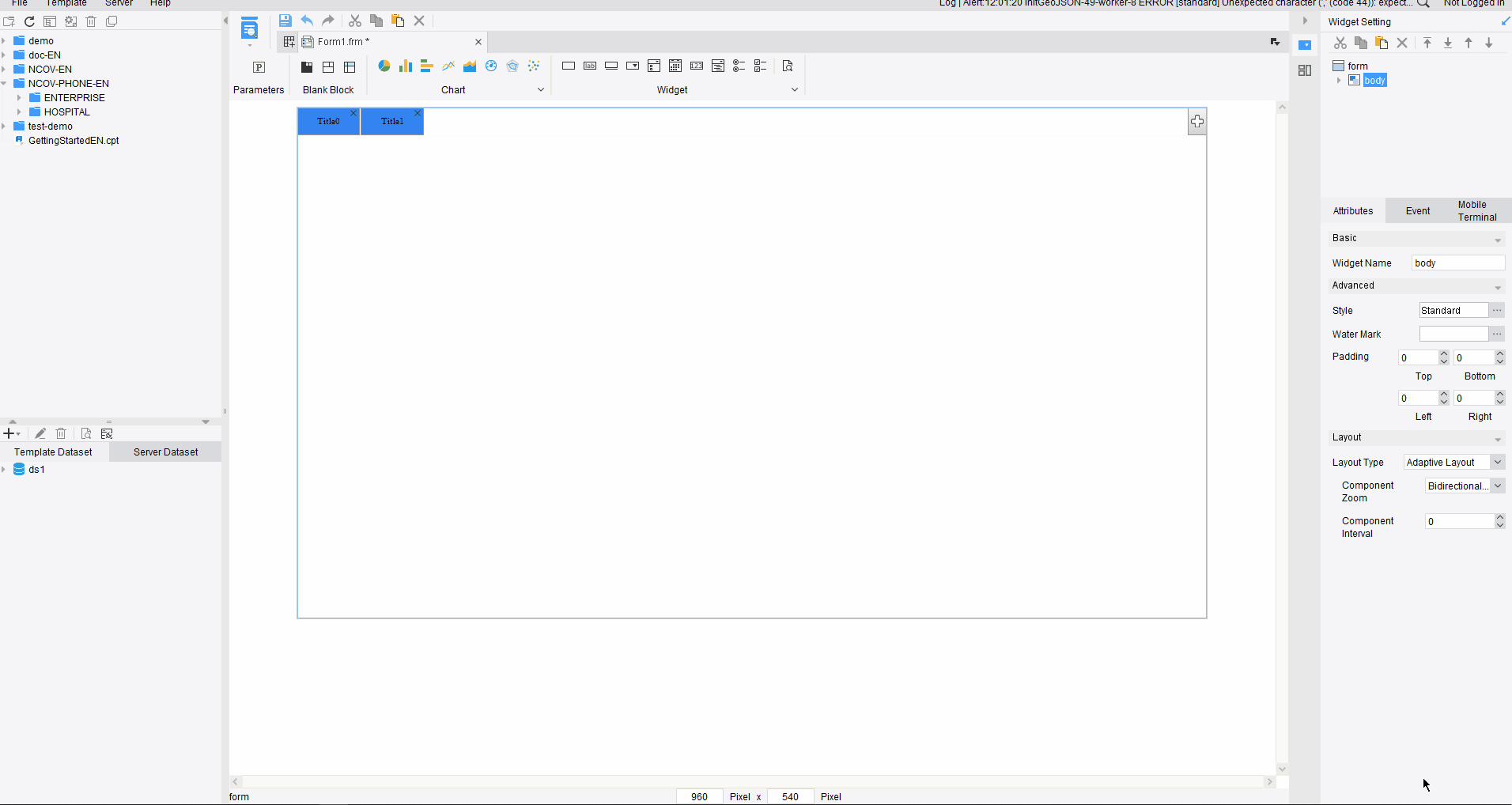Cut the selected widget in Widget Setting
The image size is (1512, 805).
click(1340, 43)
